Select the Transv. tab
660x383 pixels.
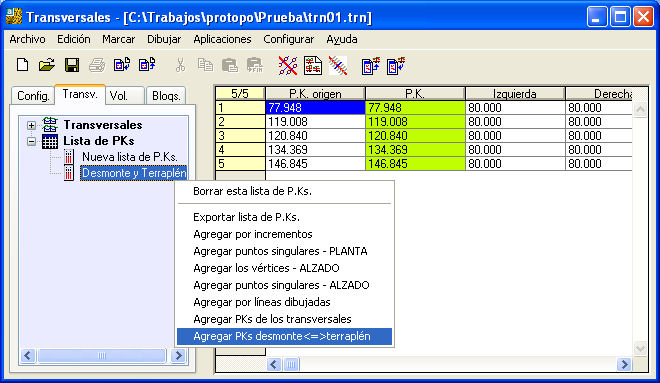click(x=80, y=94)
